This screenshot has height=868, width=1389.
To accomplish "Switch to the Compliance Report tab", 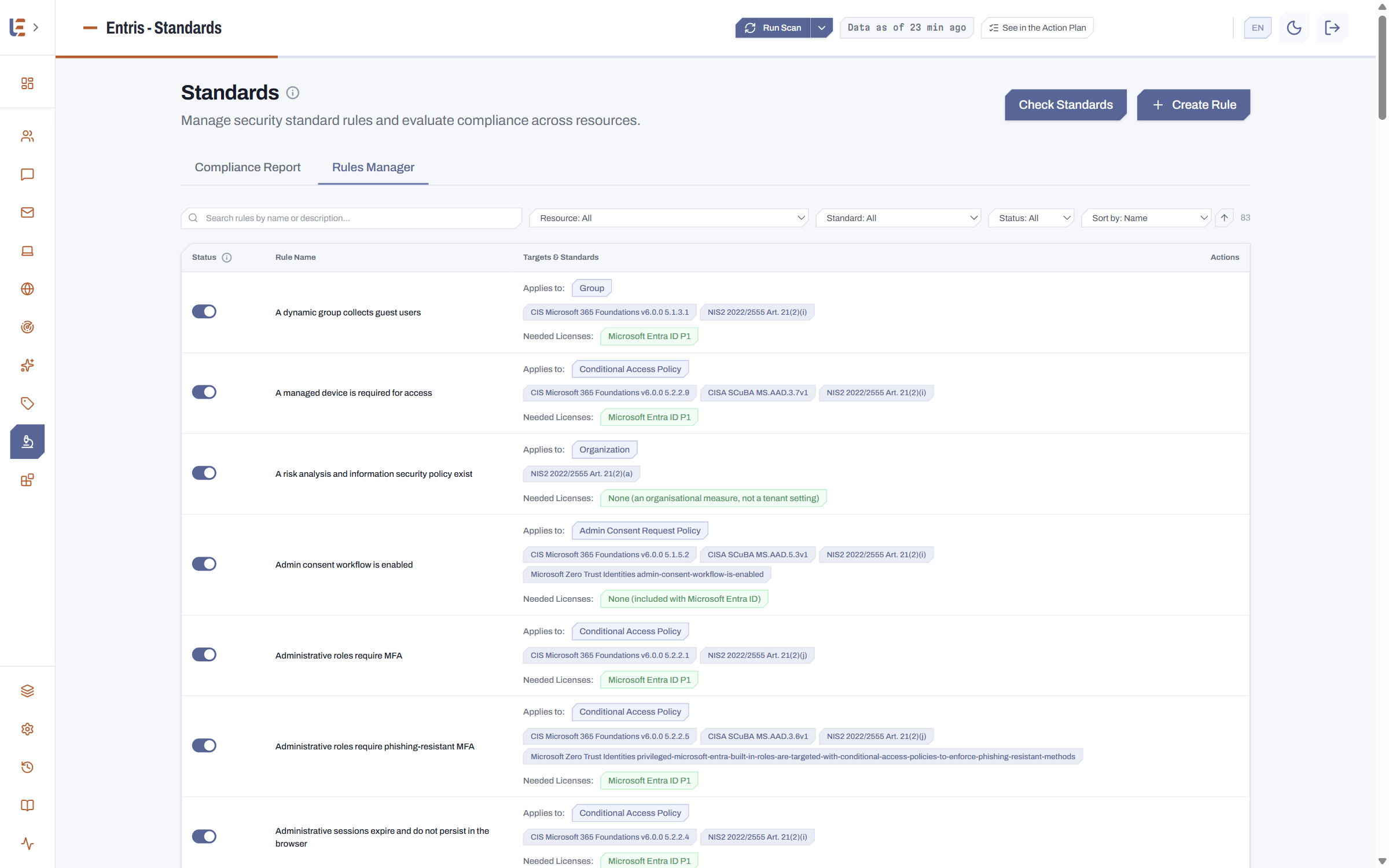I will [248, 167].
